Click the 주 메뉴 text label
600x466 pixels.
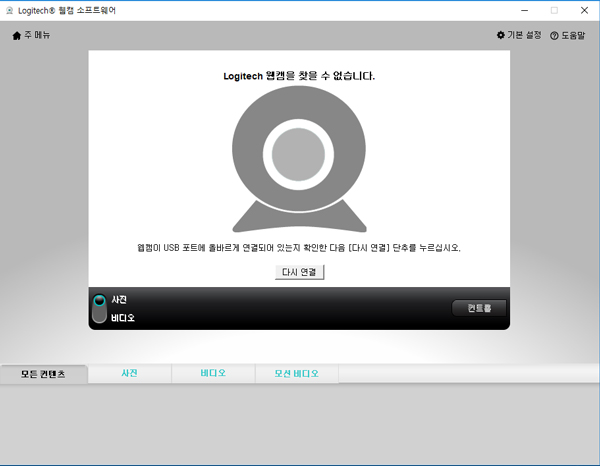37,35
